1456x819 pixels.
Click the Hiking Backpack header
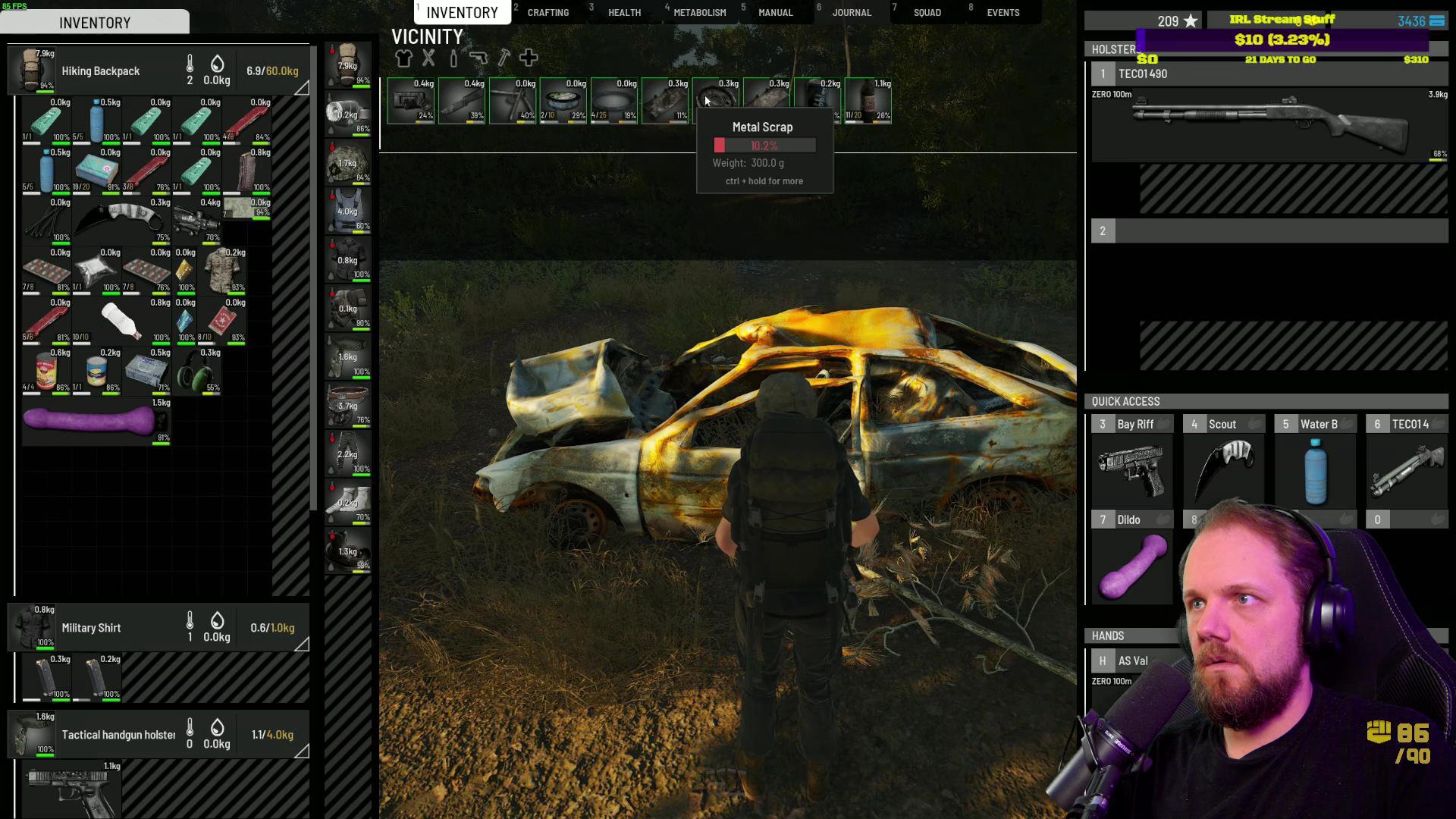coord(158,71)
